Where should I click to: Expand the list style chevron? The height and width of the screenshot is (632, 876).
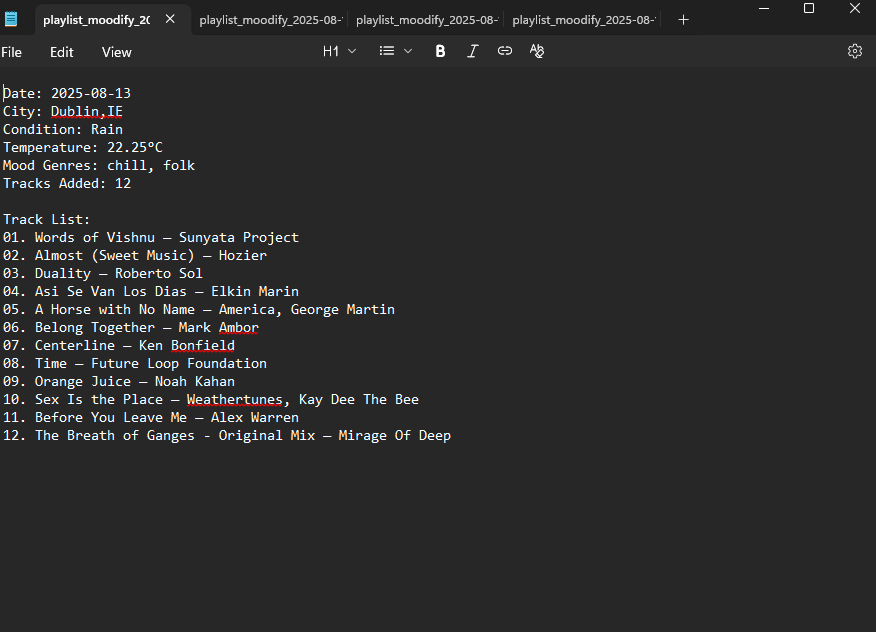pyautogui.click(x=408, y=51)
